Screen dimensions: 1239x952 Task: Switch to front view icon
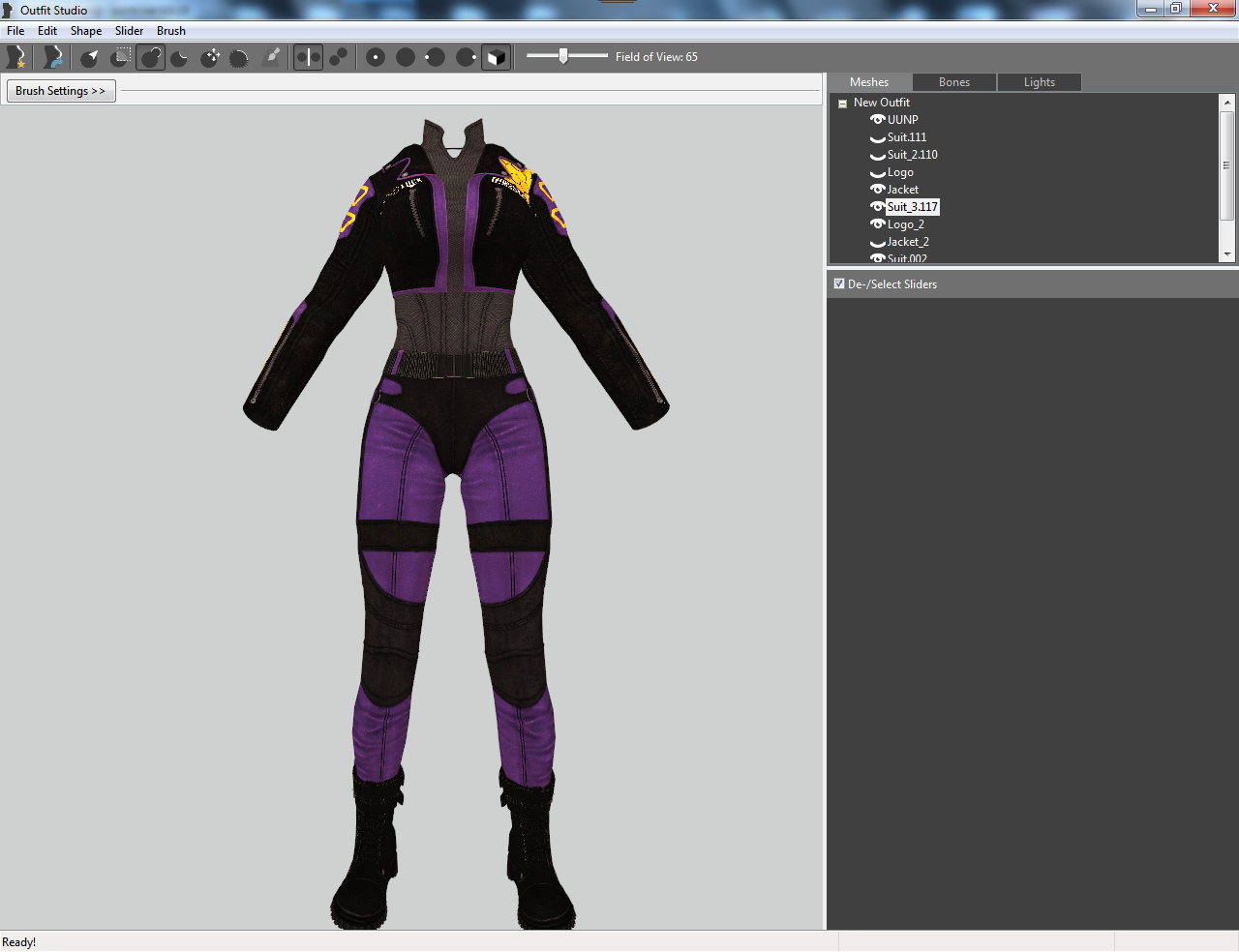click(376, 57)
